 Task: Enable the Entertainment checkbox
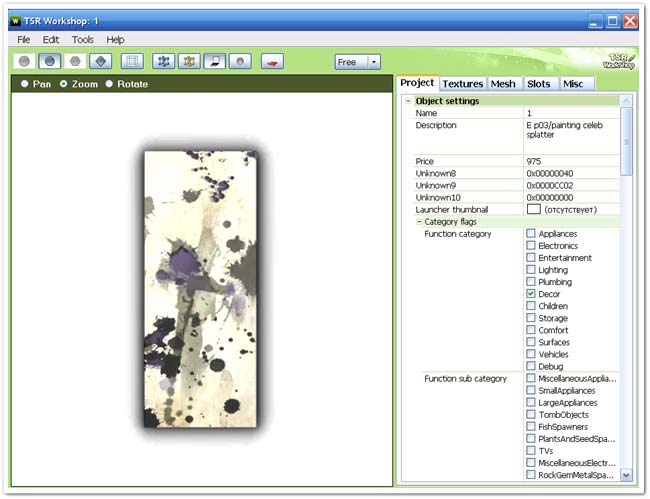point(531,257)
